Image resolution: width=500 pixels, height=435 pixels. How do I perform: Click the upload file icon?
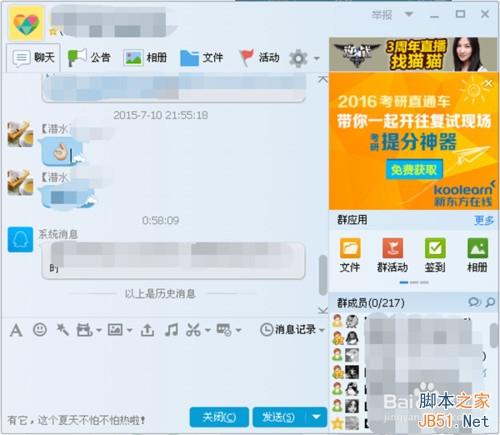click(147, 330)
